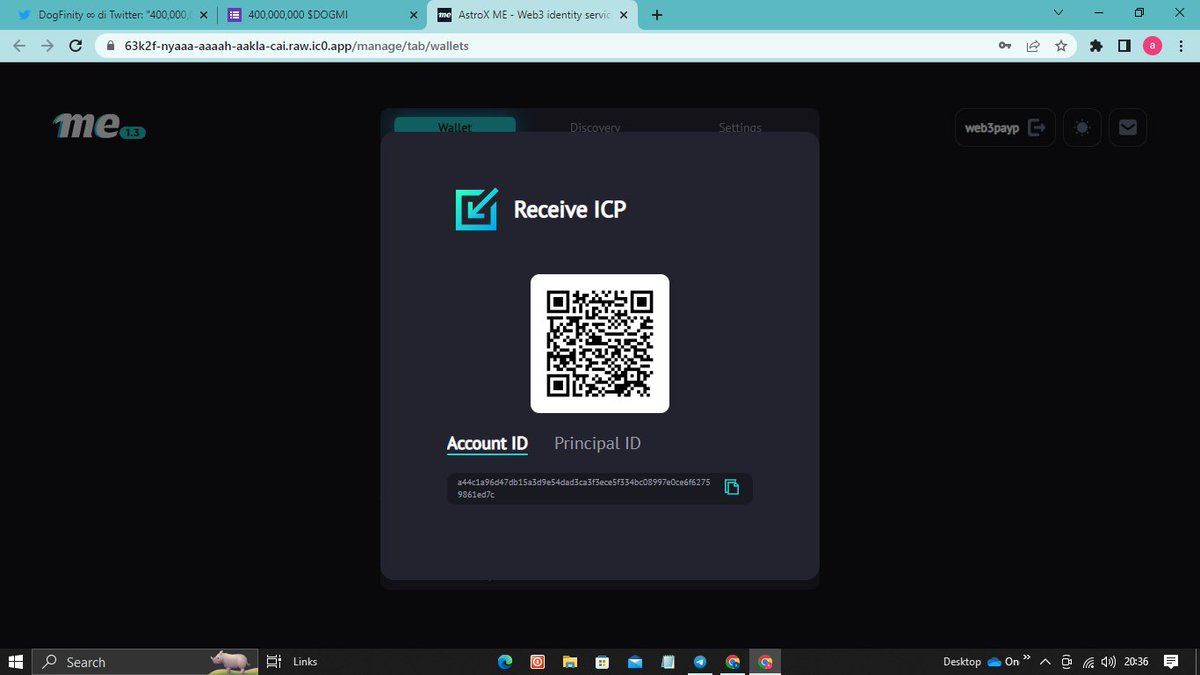Go forward in browser history
Image resolution: width=1200 pixels, height=675 pixels.
47,46
